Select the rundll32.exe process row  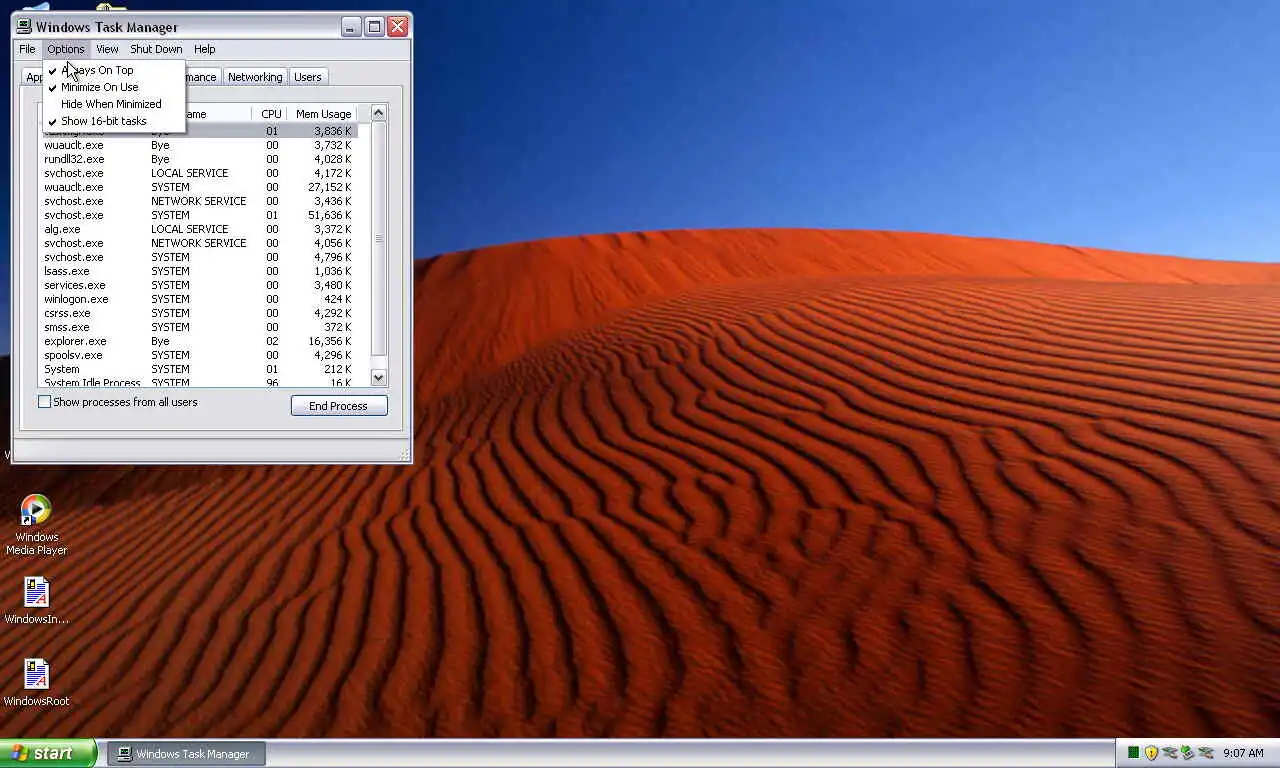pyautogui.click(x=198, y=159)
